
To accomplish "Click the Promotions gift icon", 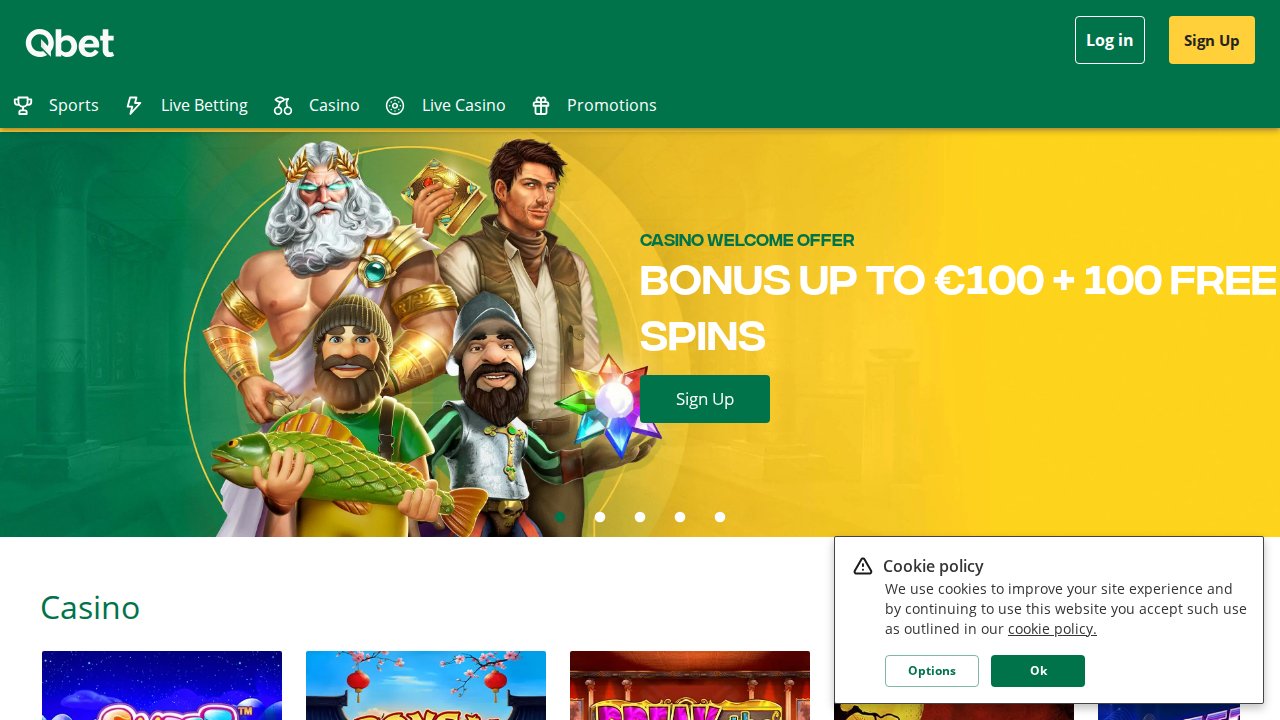I will (541, 106).
